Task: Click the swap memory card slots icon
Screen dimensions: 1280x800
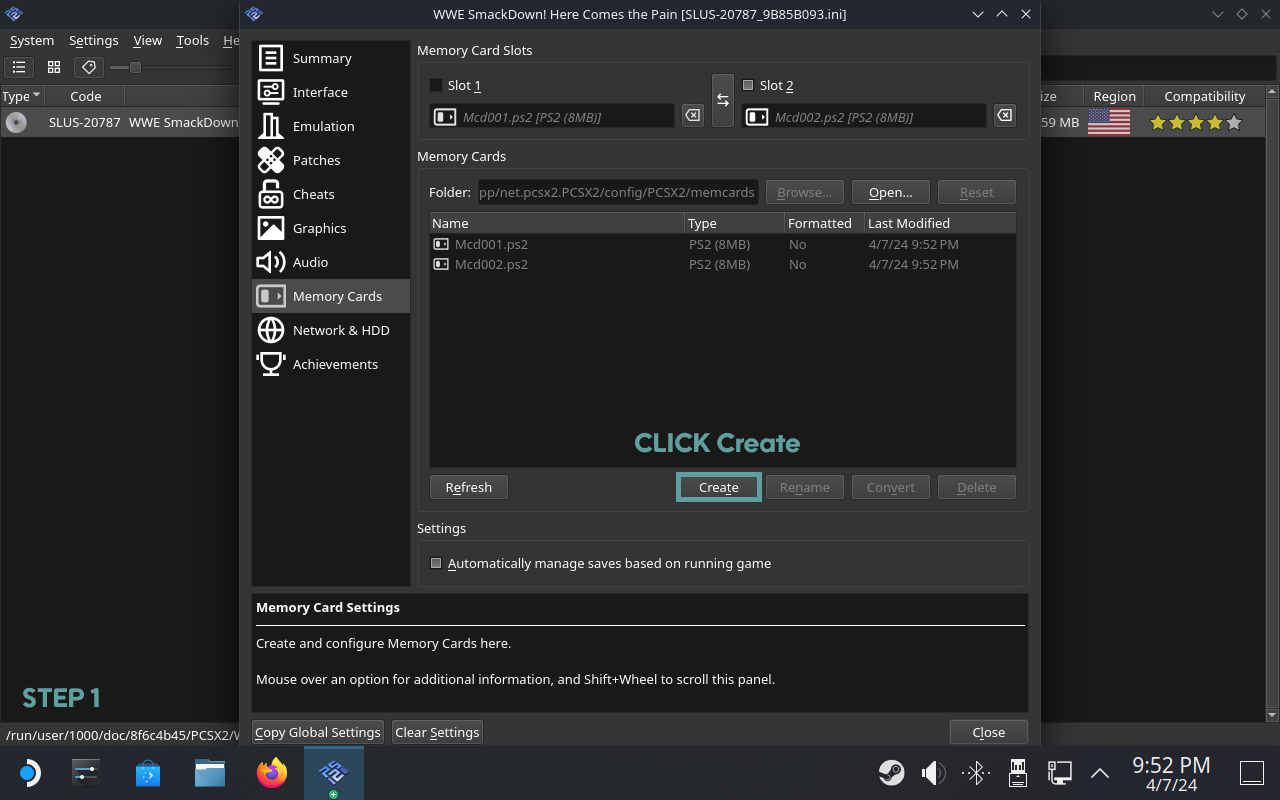Action: point(723,101)
